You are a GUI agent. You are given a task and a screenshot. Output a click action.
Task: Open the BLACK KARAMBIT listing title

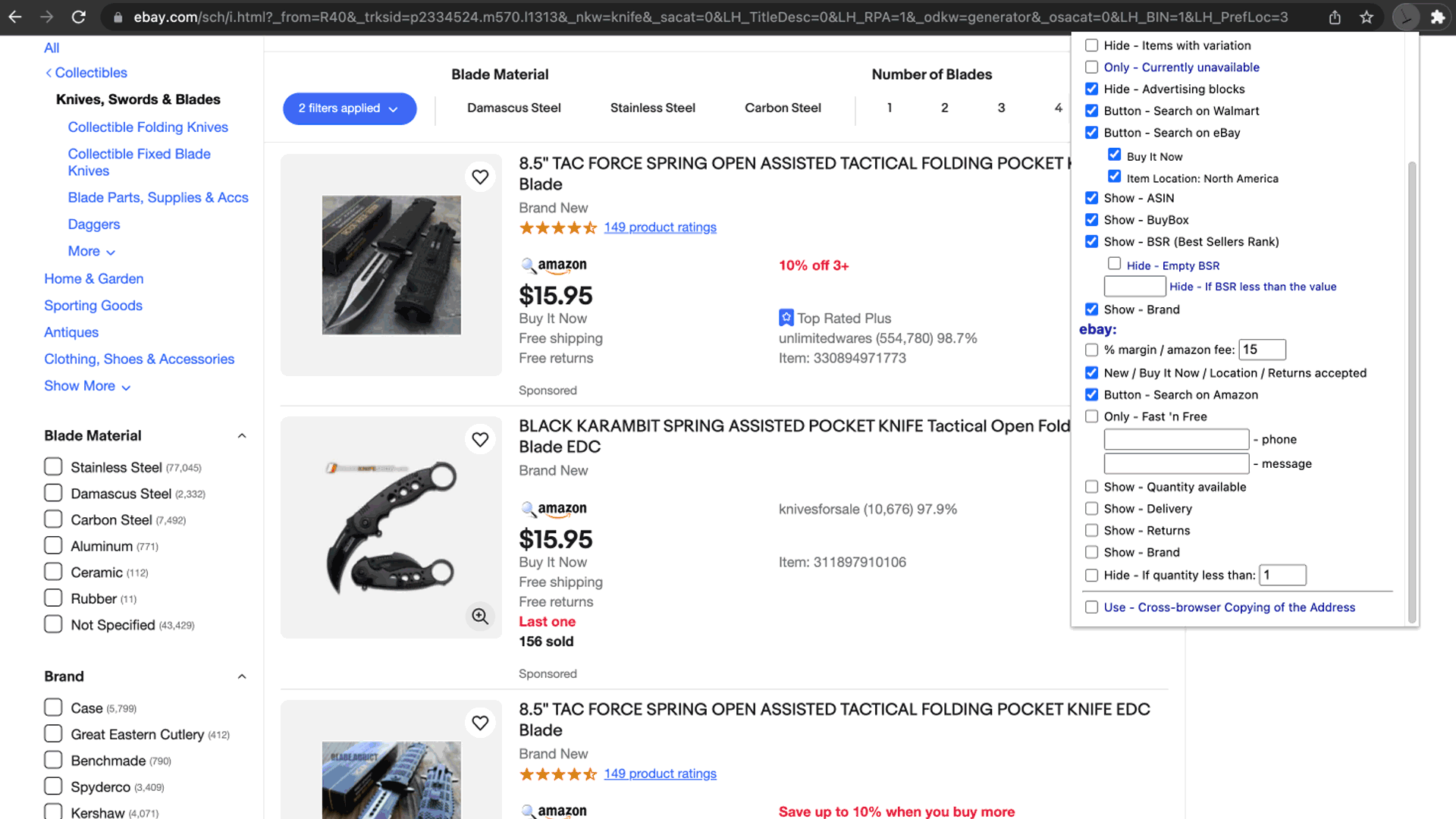pyautogui.click(x=795, y=436)
